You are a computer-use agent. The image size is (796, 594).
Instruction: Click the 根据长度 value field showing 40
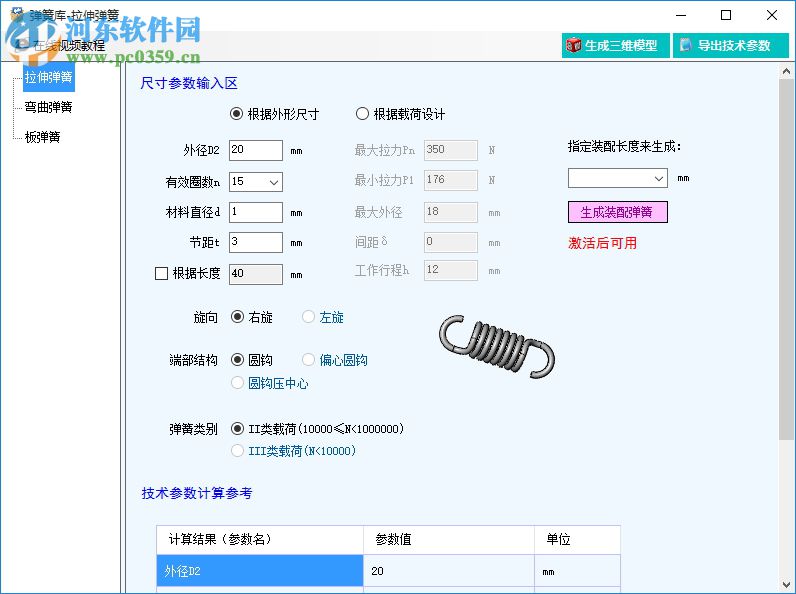click(x=256, y=274)
